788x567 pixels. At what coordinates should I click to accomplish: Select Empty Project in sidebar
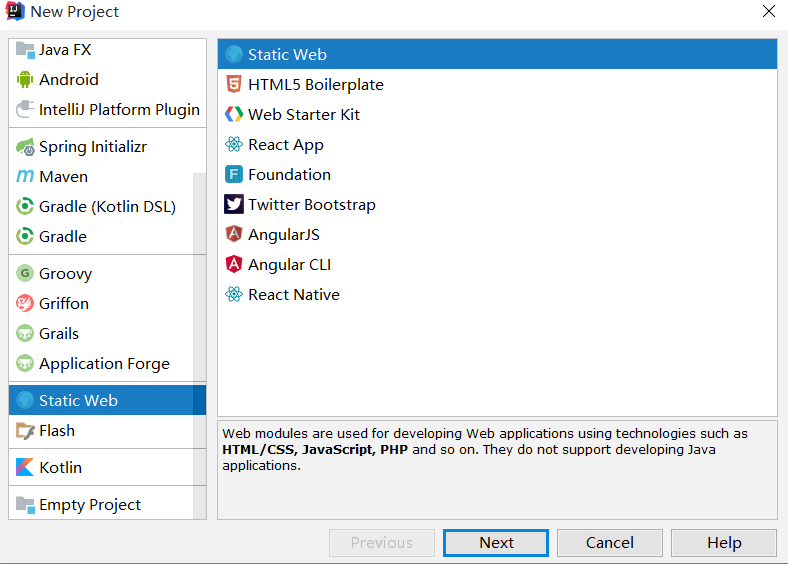pos(90,505)
